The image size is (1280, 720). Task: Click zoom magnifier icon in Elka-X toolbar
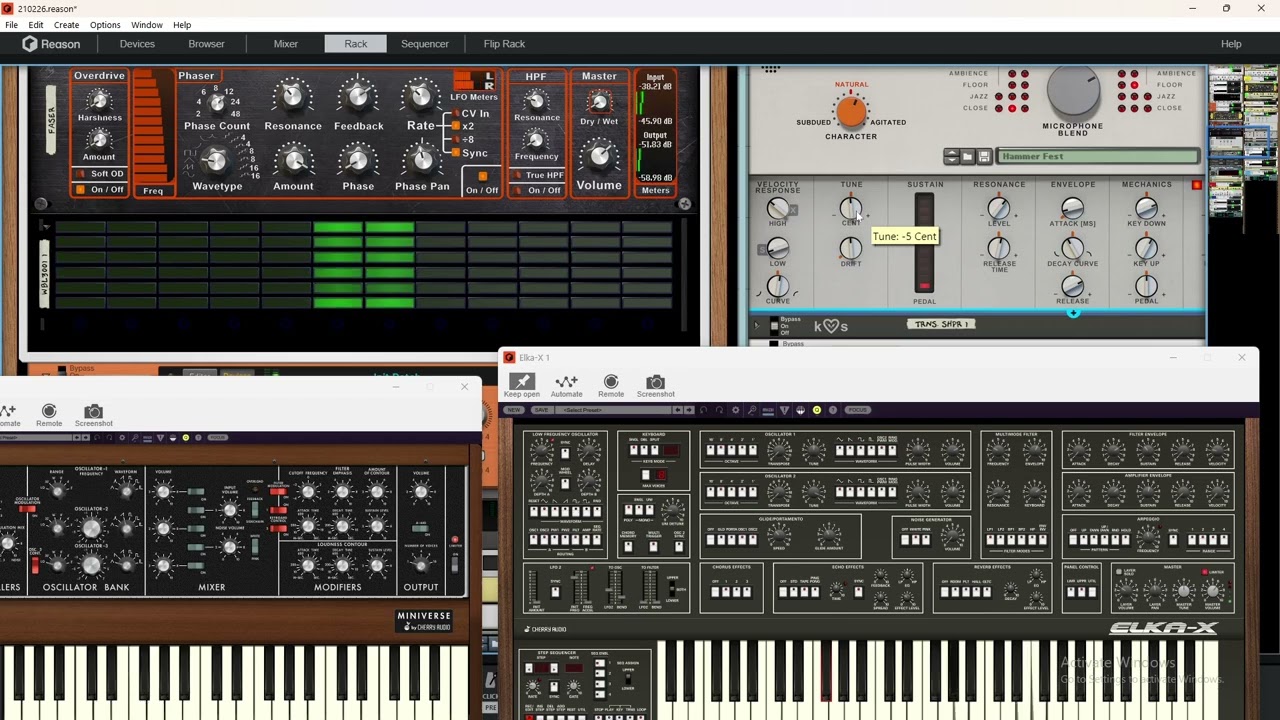coord(752,410)
